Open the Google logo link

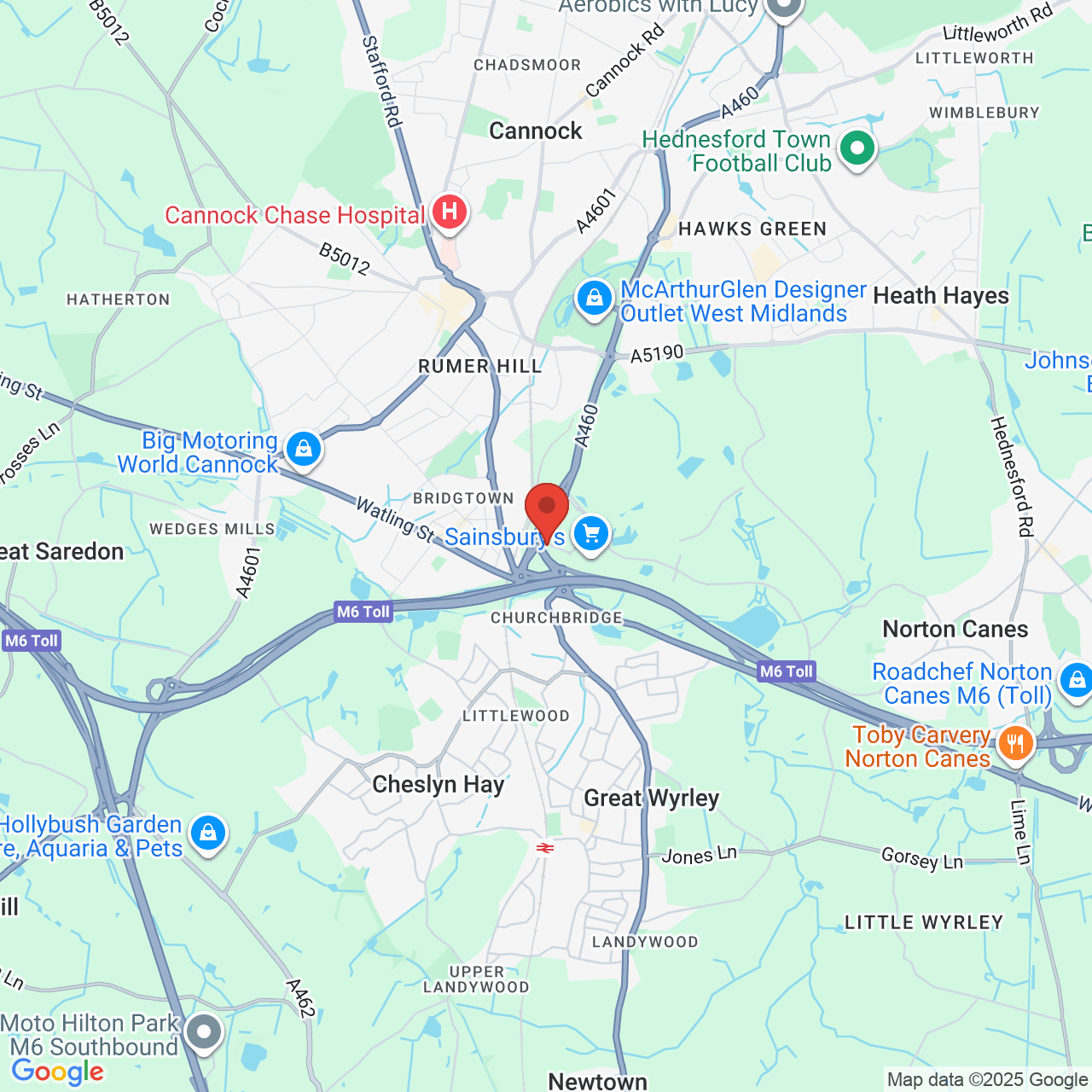pyautogui.click(x=58, y=1072)
